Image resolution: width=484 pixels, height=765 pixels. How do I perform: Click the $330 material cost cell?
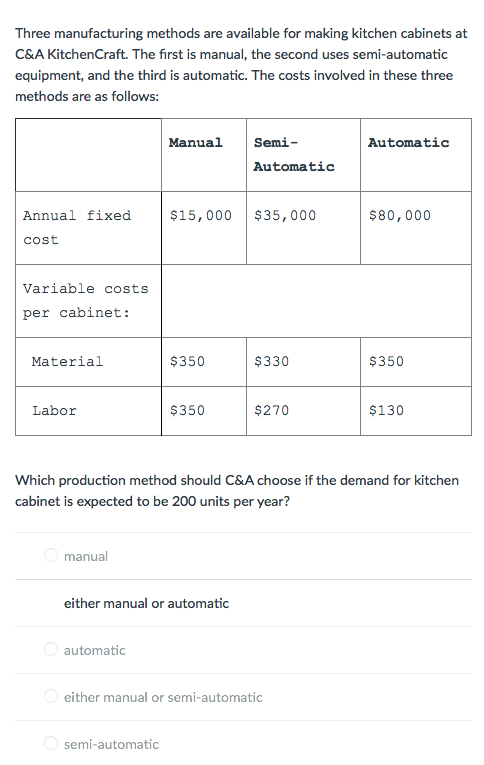pos(303,362)
